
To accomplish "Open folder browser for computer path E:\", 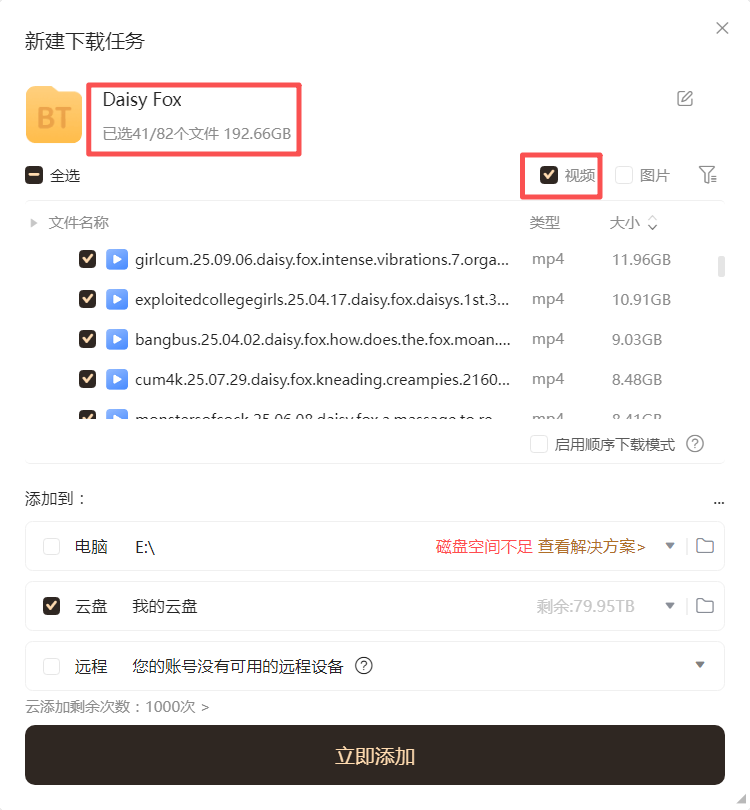I will [x=705, y=546].
